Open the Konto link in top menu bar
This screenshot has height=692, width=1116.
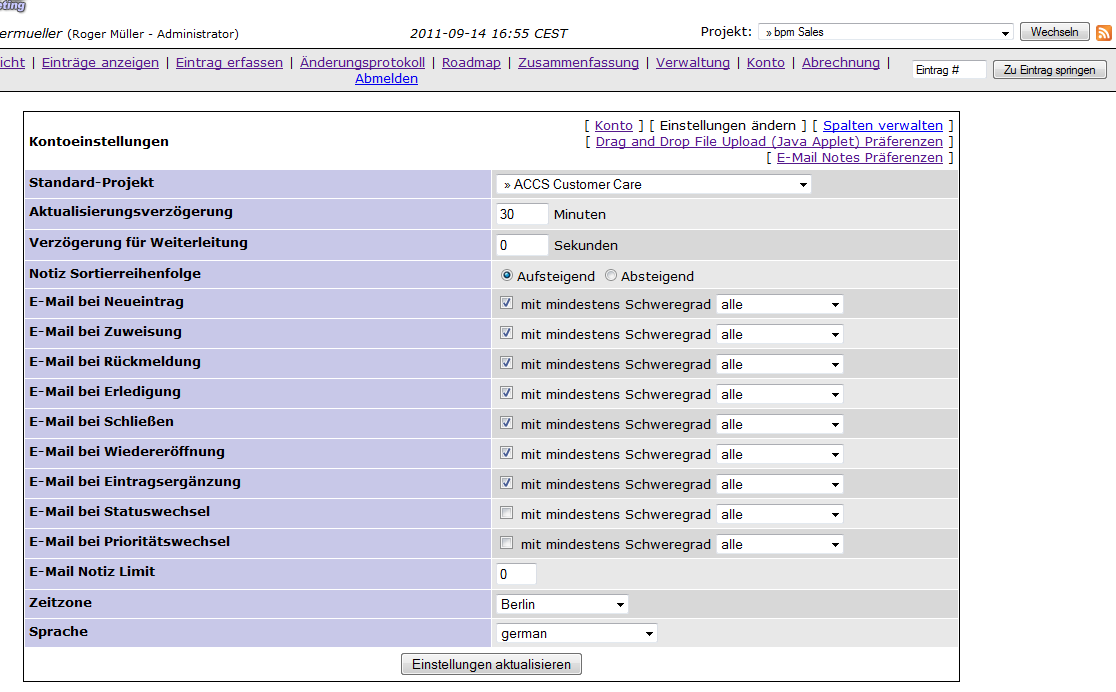(766, 63)
